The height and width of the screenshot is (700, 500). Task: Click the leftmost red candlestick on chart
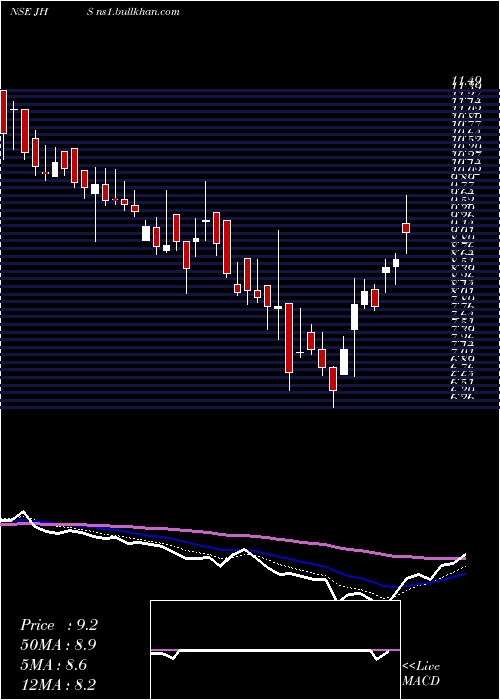(x=4, y=112)
